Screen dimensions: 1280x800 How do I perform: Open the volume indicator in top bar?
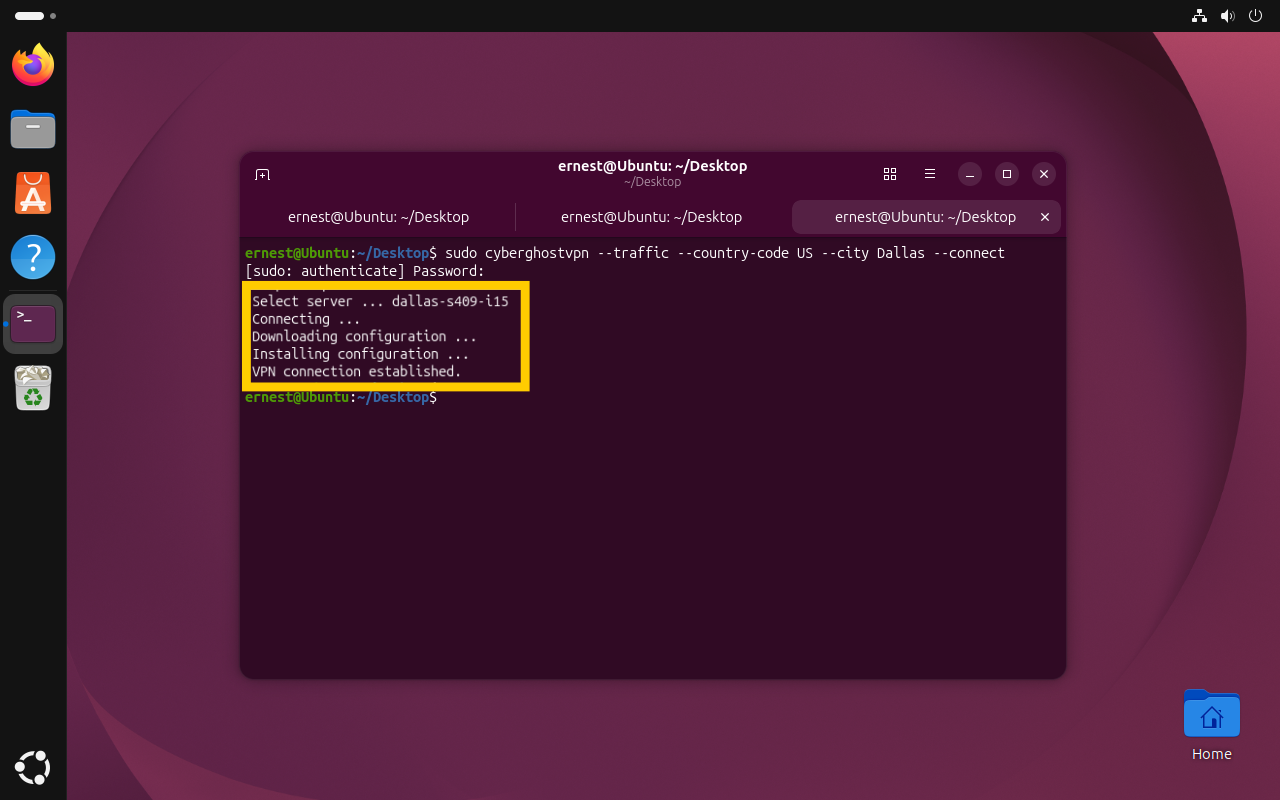pos(1228,16)
